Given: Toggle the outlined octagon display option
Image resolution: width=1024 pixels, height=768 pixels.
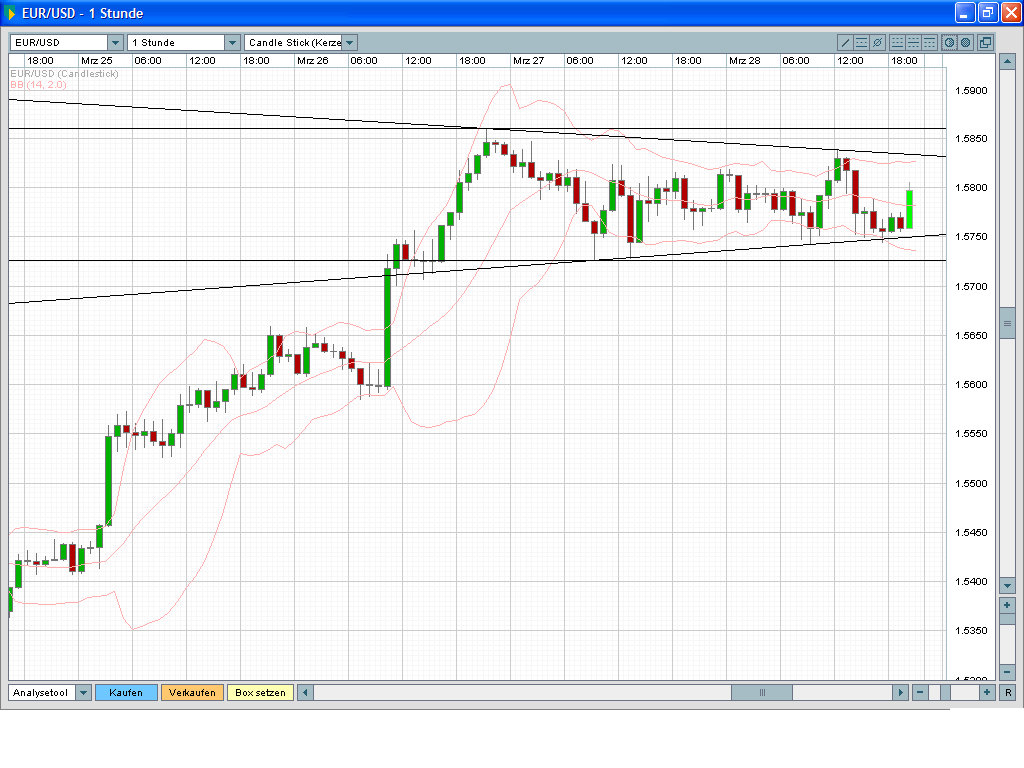Looking at the screenshot, I should (x=950, y=42).
